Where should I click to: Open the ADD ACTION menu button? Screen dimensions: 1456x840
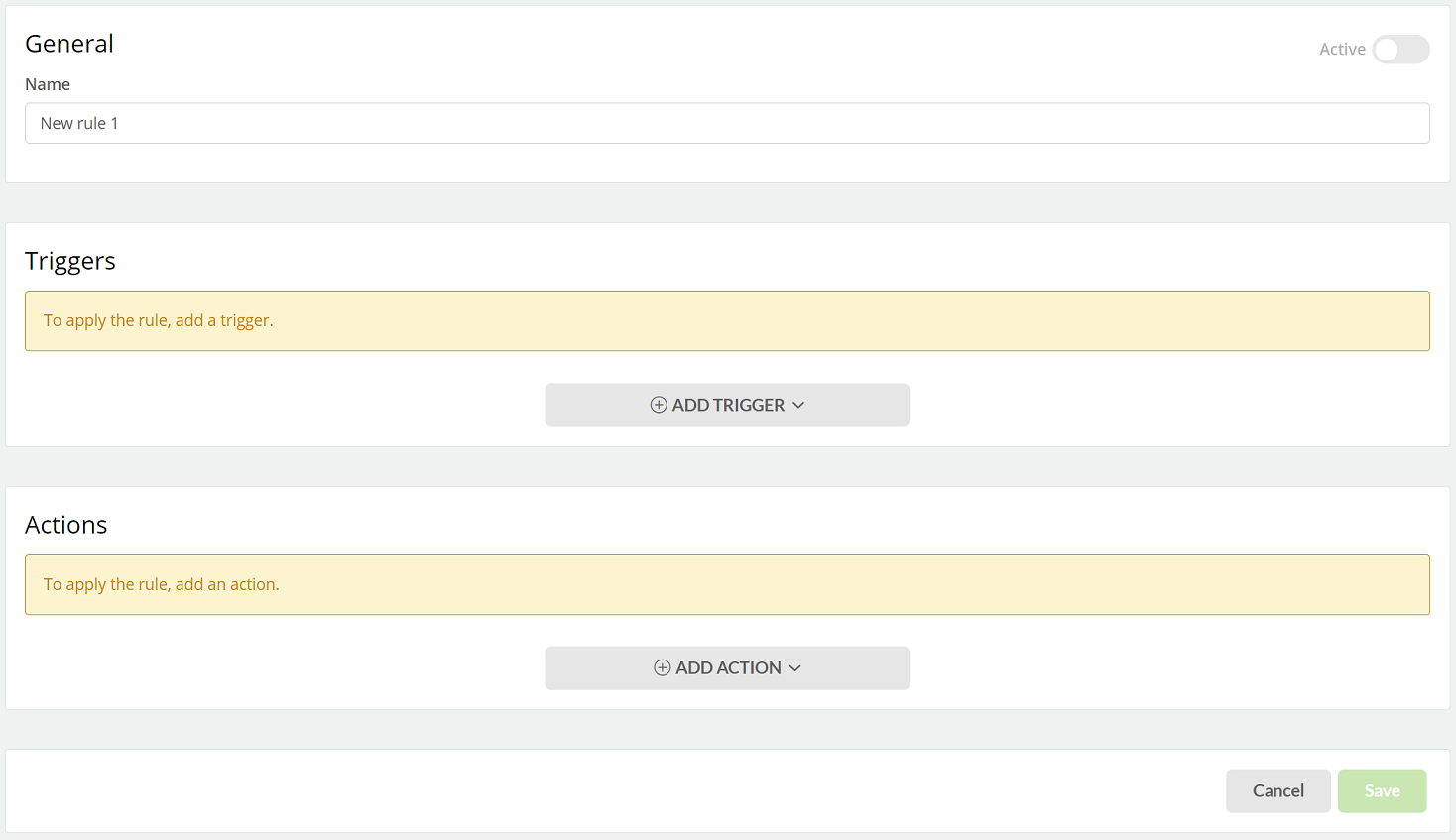click(727, 668)
